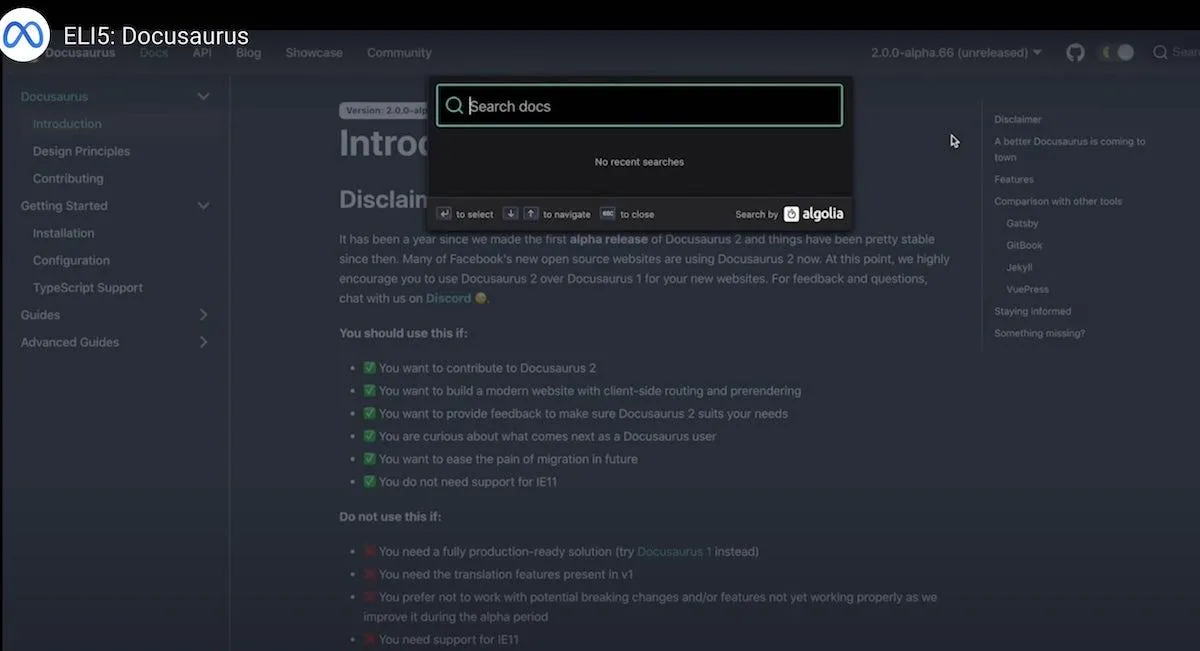Select Introduction in the sidebar
Viewport: 1200px width, 651px height.
pyautogui.click(x=67, y=124)
